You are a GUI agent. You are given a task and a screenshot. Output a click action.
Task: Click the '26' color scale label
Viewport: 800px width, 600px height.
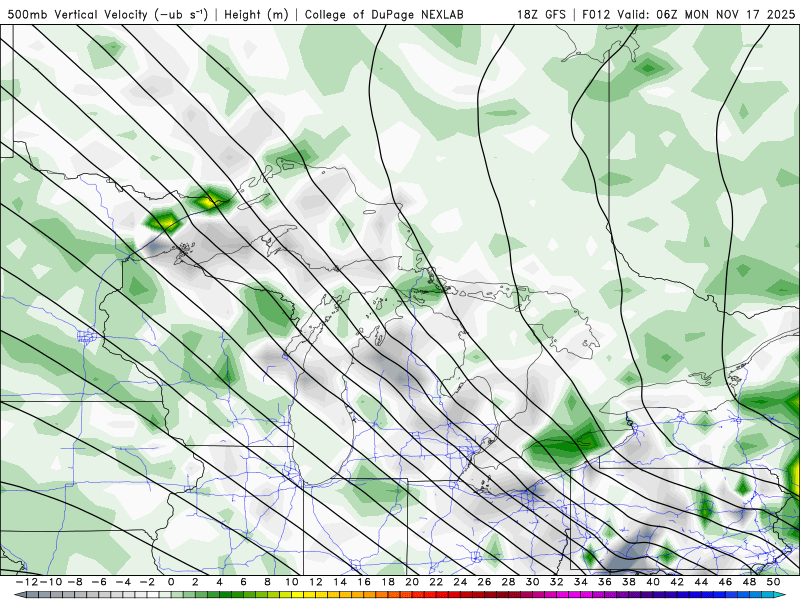point(484,582)
